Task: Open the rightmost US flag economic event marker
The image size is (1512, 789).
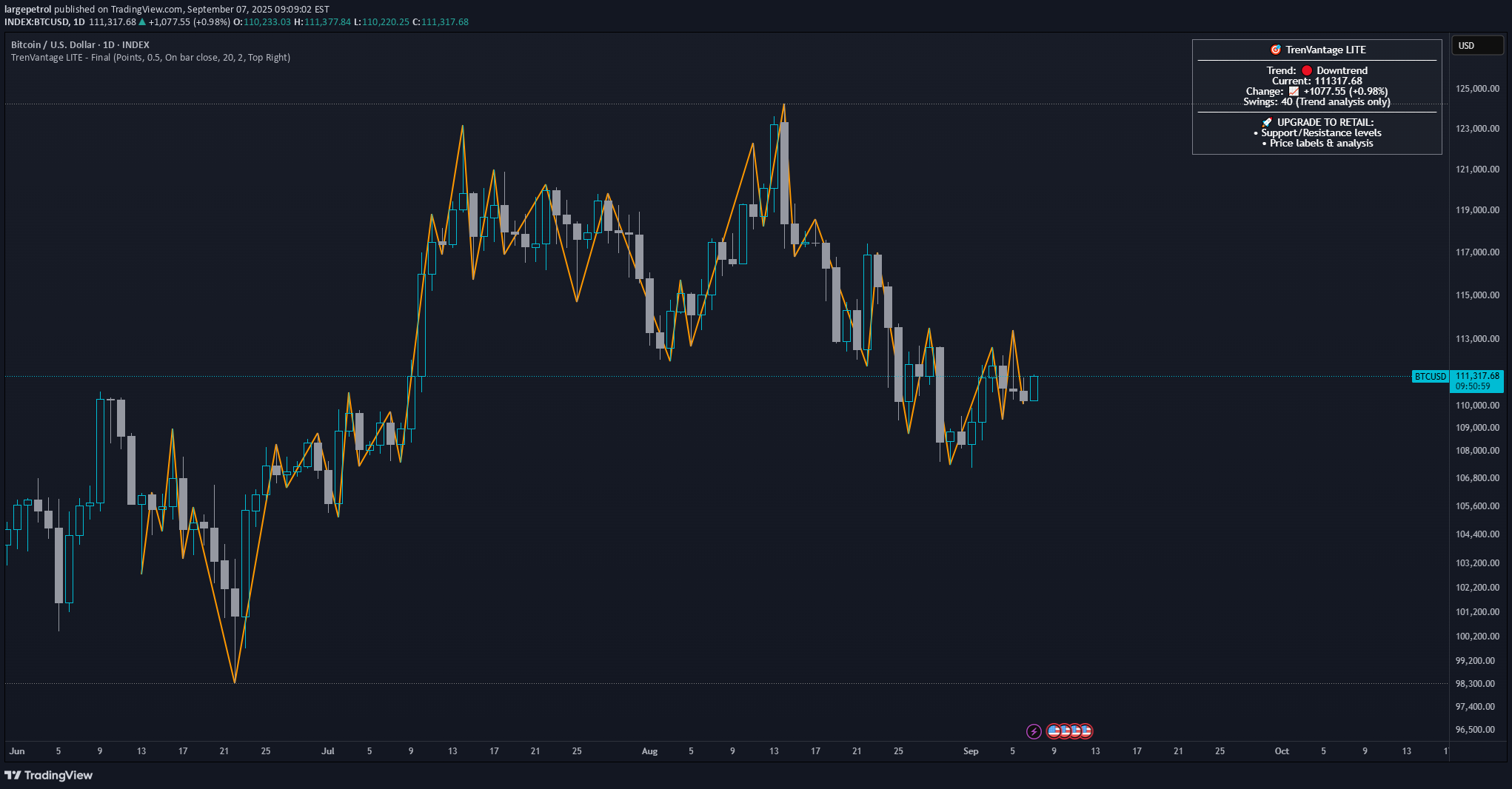Action: pyautogui.click(x=1086, y=731)
